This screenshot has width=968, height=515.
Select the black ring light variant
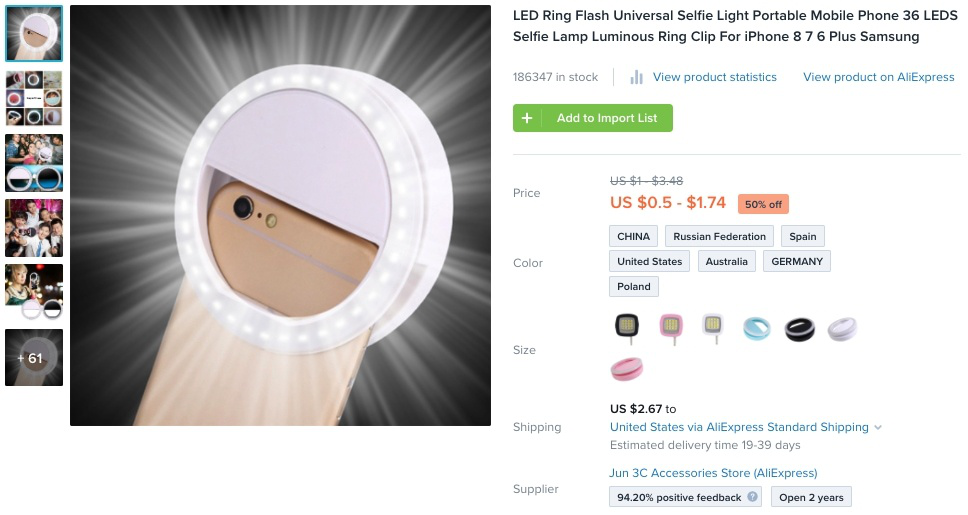click(801, 327)
